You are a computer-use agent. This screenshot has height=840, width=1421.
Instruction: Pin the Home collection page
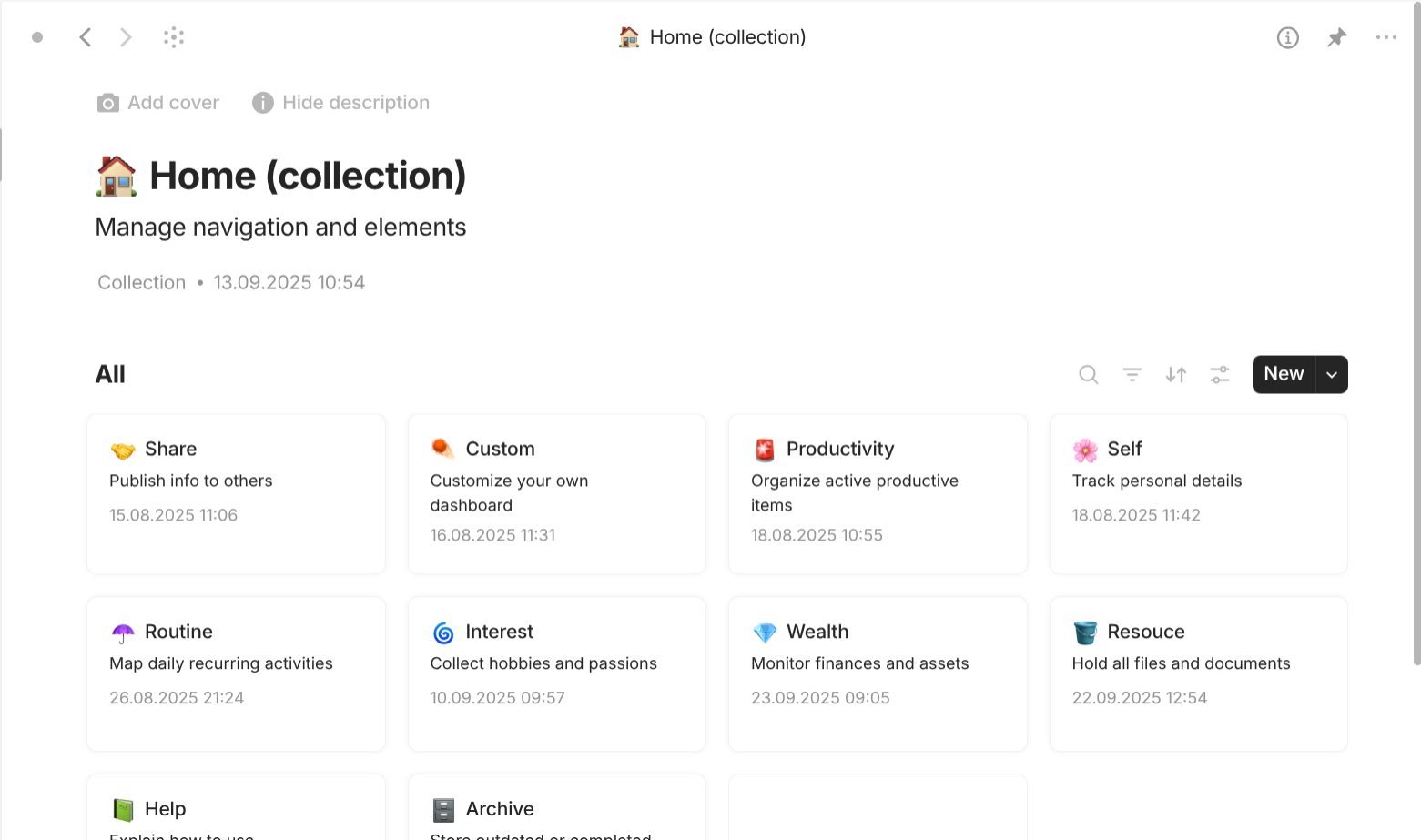1336,36
